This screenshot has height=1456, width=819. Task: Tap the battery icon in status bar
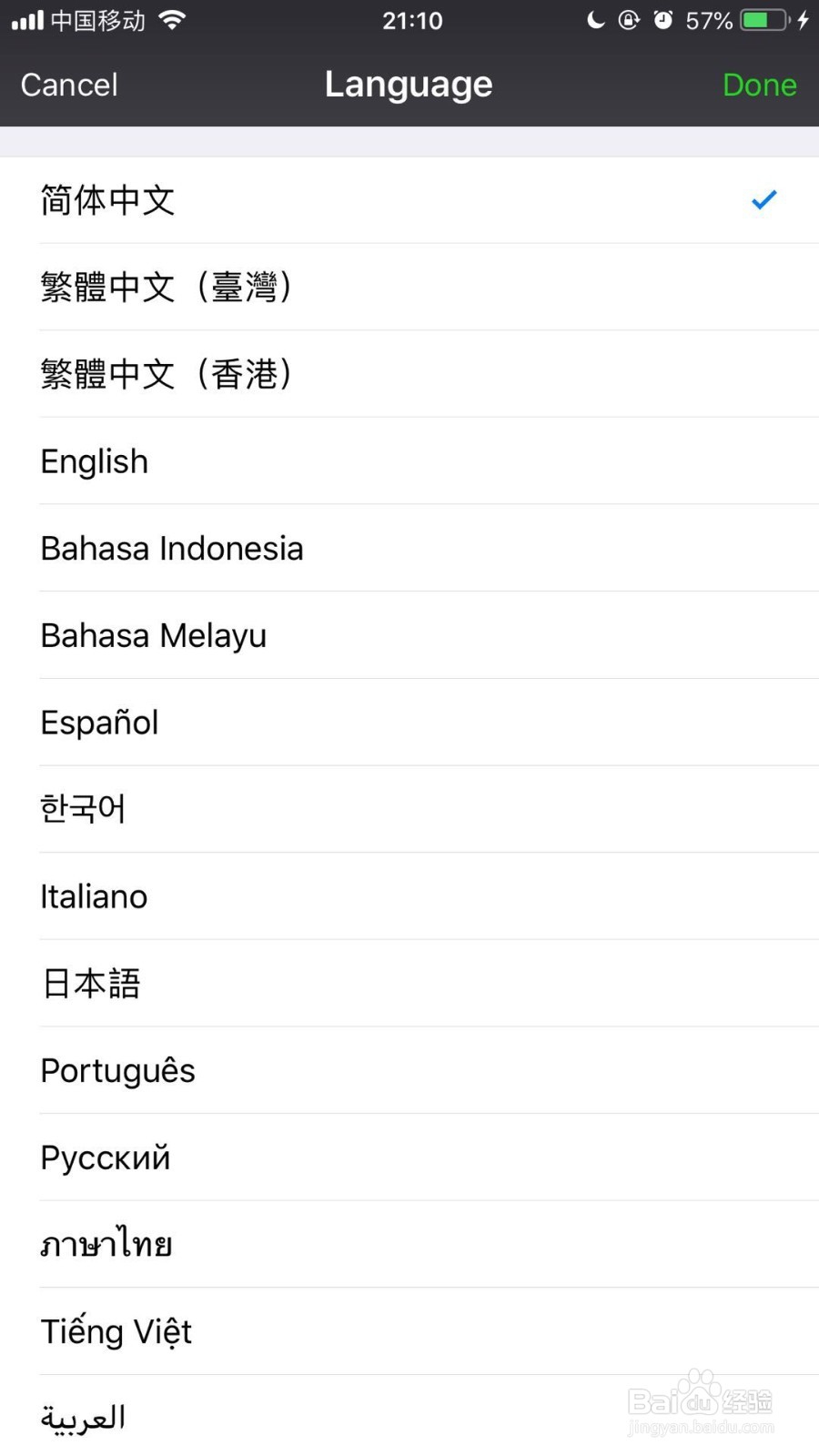click(x=765, y=20)
